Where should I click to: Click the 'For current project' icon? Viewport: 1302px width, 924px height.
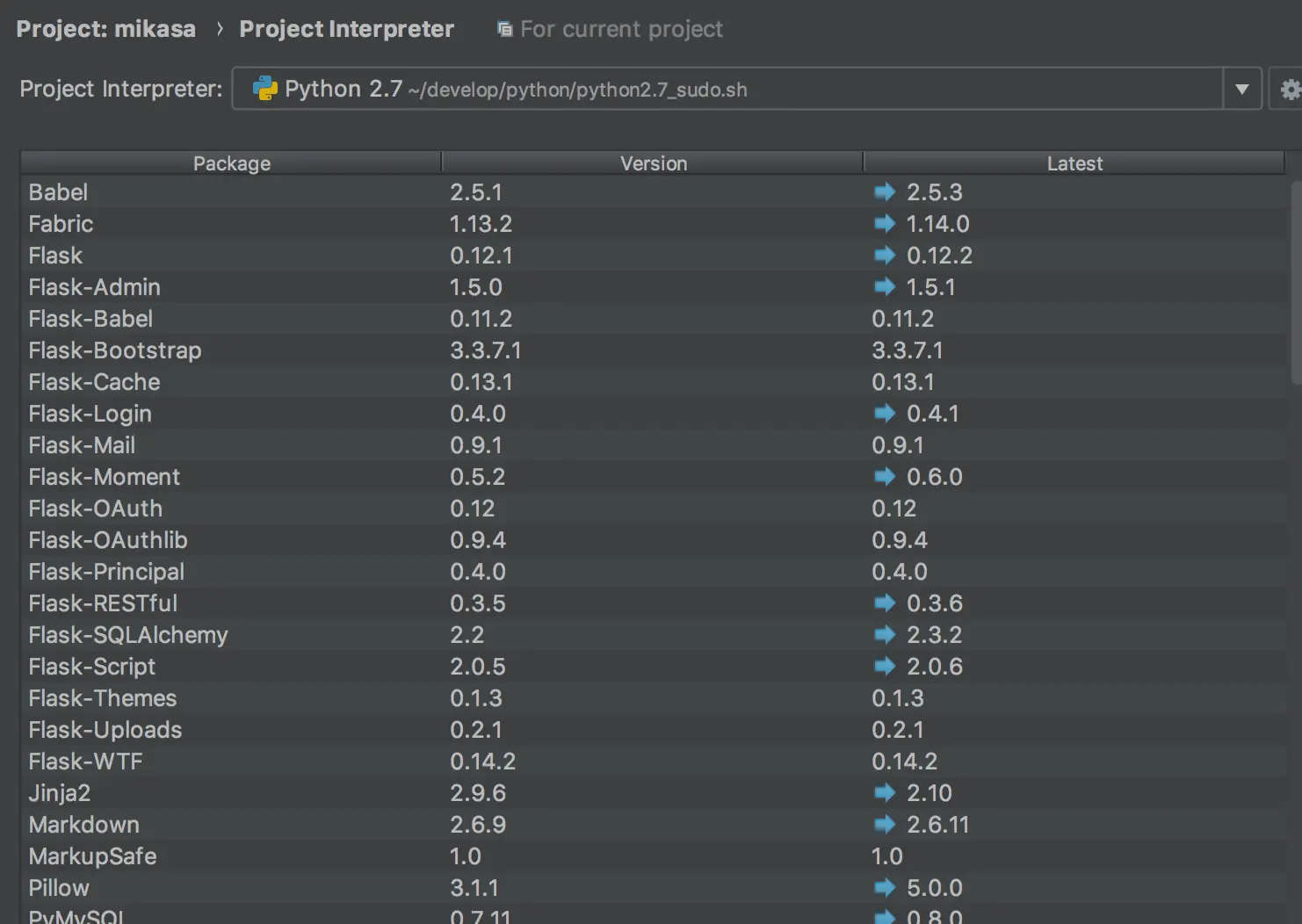point(504,30)
